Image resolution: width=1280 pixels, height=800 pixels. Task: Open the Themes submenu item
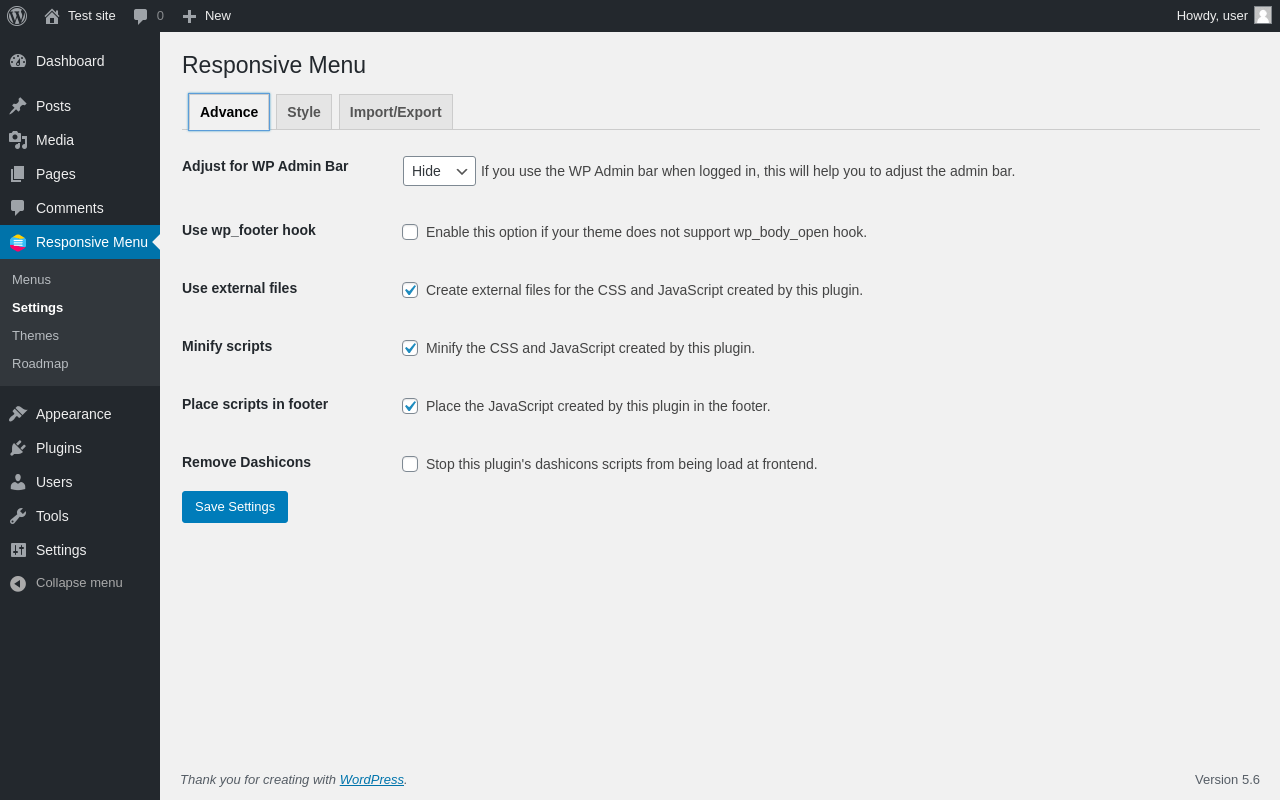tap(35, 335)
